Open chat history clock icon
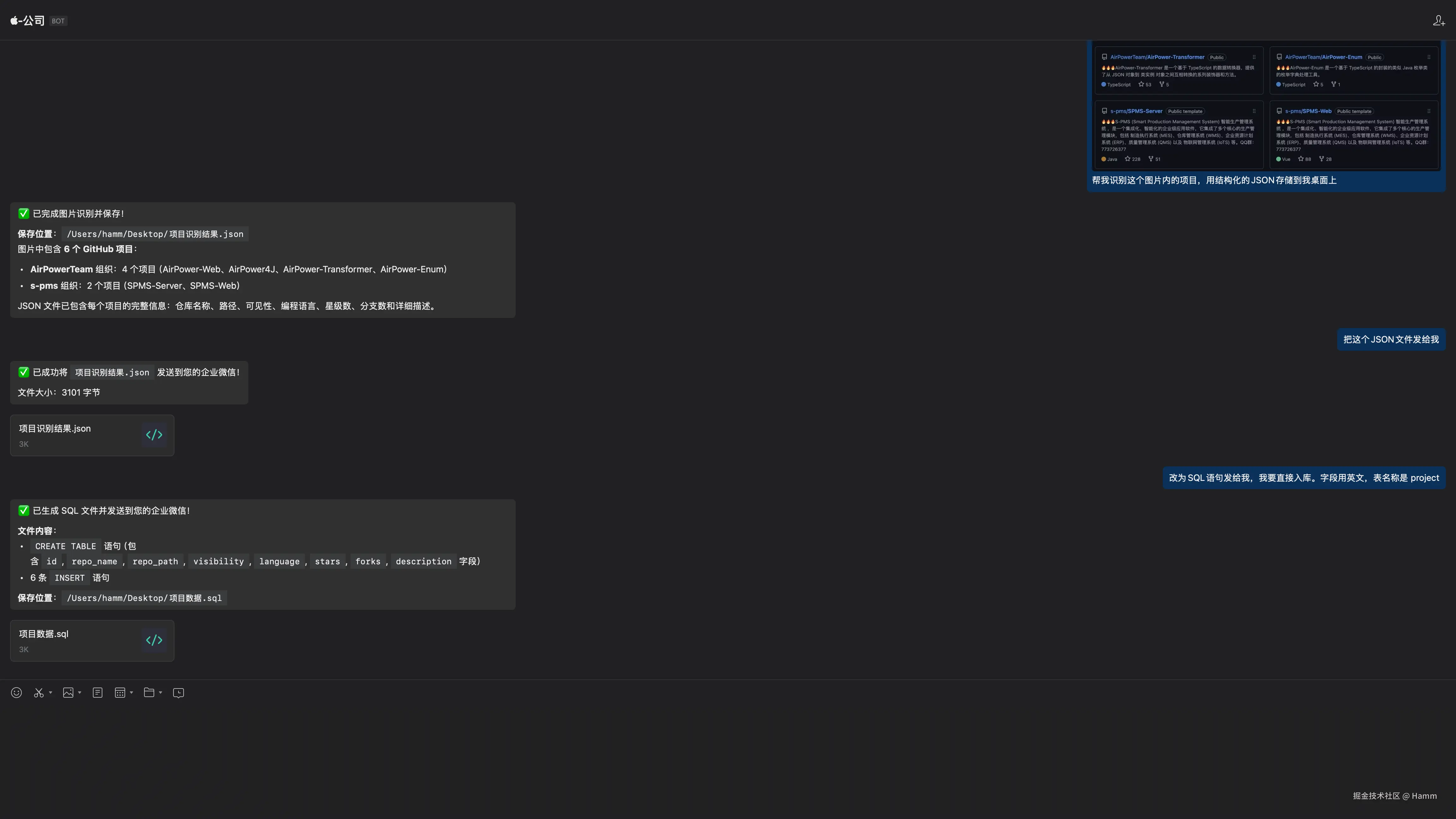The height and width of the screenshot is (819, 1456). tap(179, 692)
